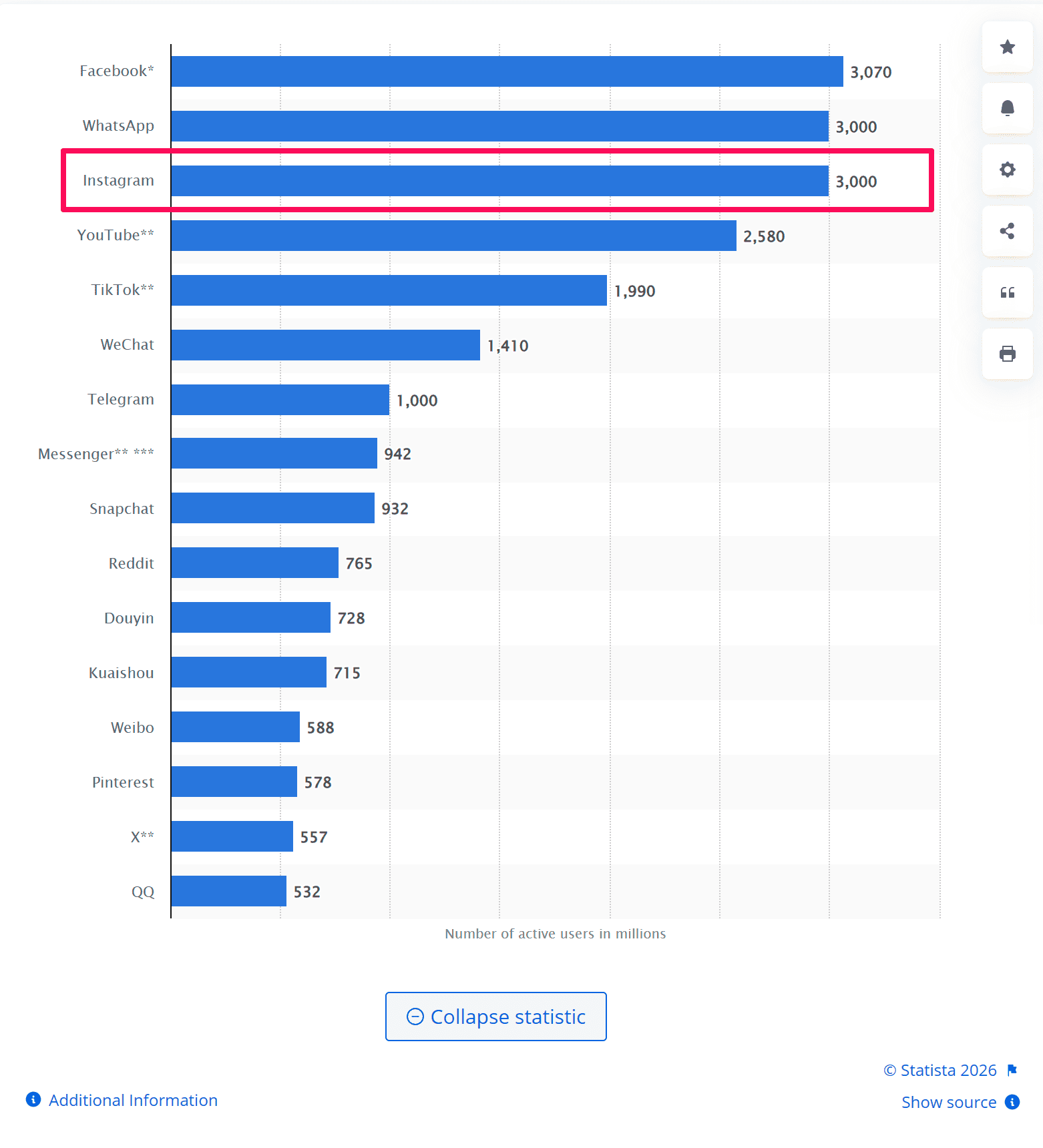This screenshot has height=1148, width=1043.
Task: Click the WhatsApp label on the axis
Action: (x=118, y=125)
